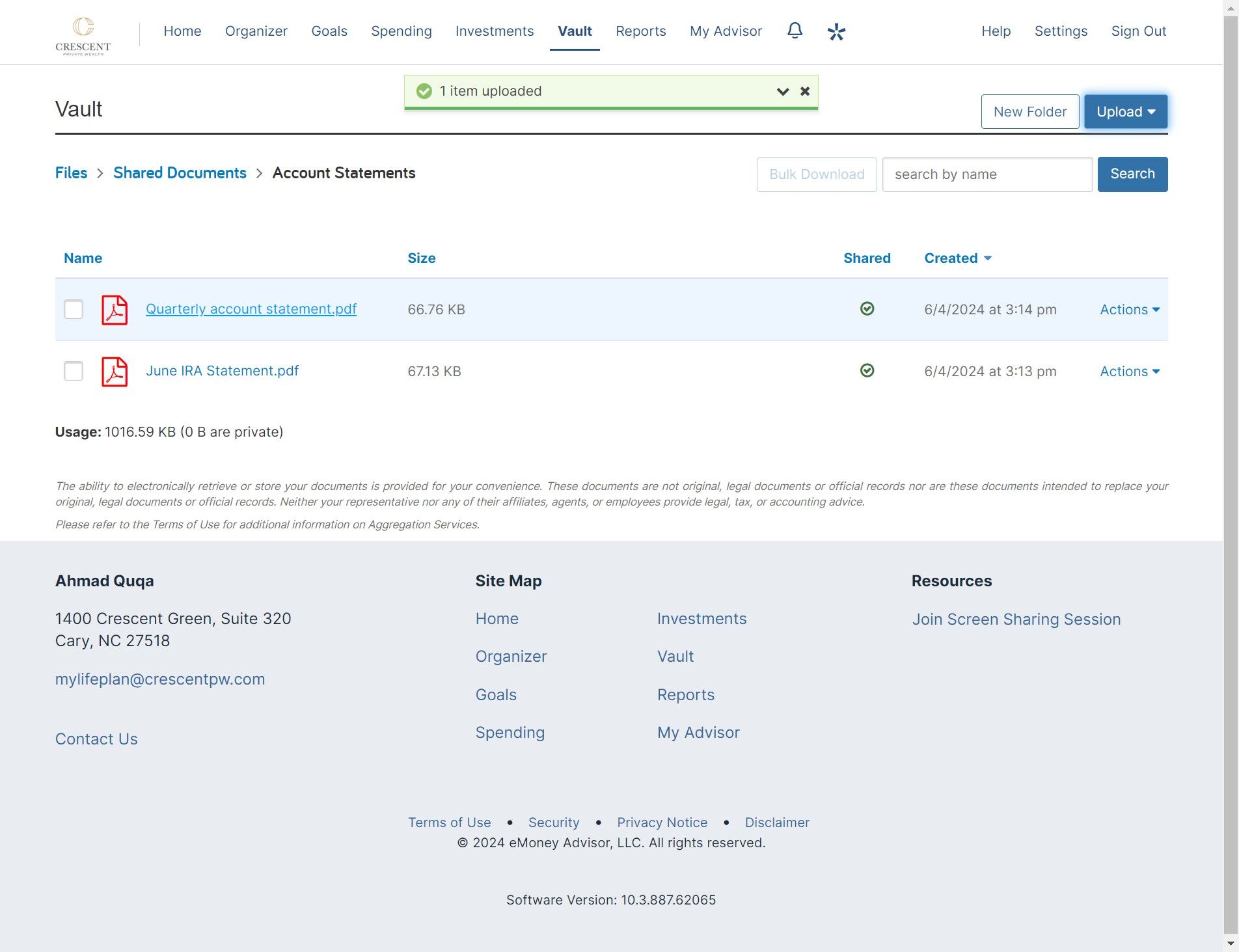
Task: Open My Advisor link in Site Map
Action: tap(698, 733)
